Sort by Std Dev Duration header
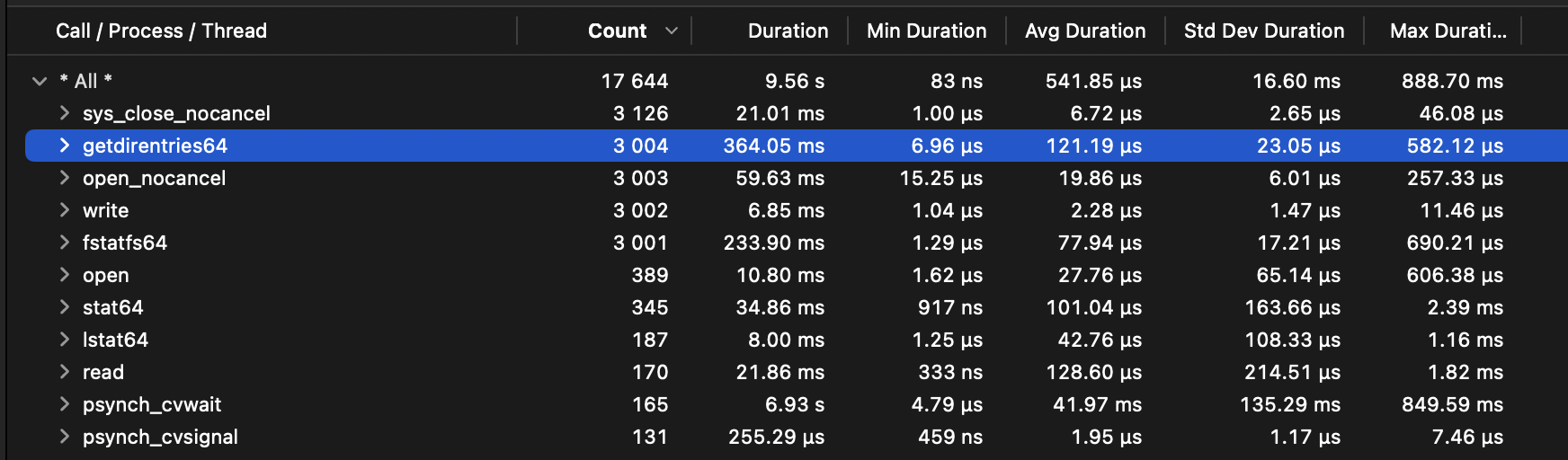 (1263, 31)
